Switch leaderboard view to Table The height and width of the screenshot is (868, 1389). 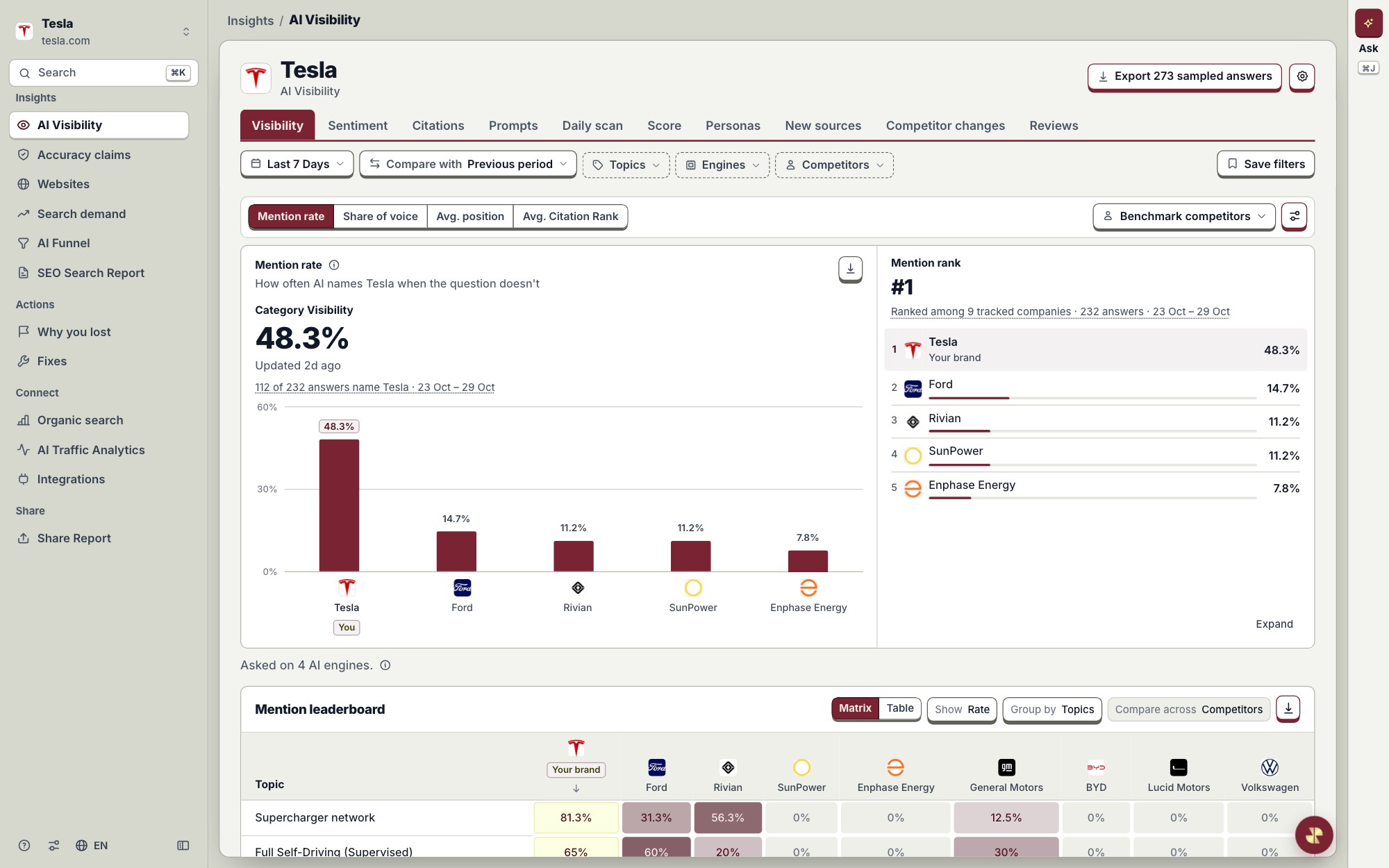pos(899,708)
